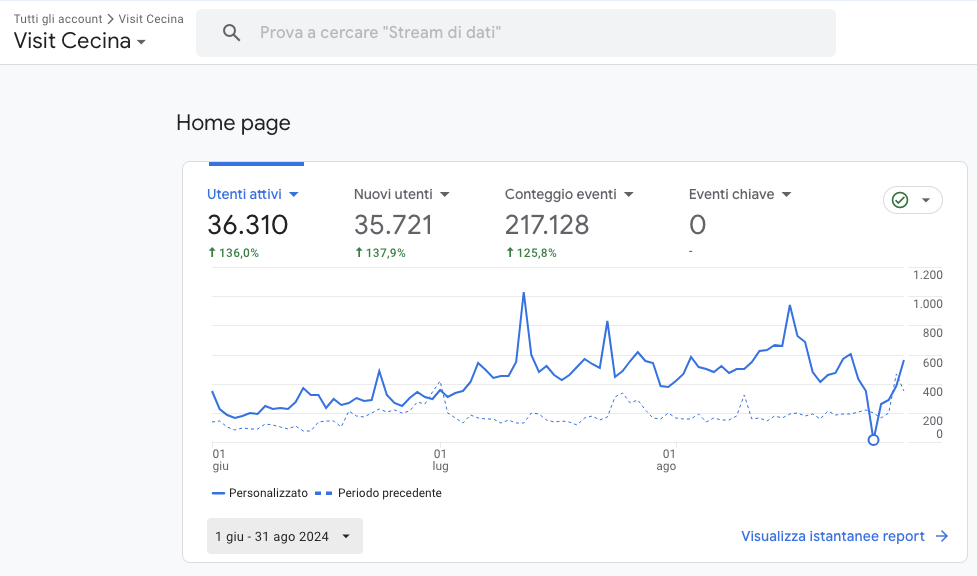The height and width of the screenshot is (576, 977).
Task: Click the breadcrumb chevron after Tutti gli account
Action: coord(110,19)
